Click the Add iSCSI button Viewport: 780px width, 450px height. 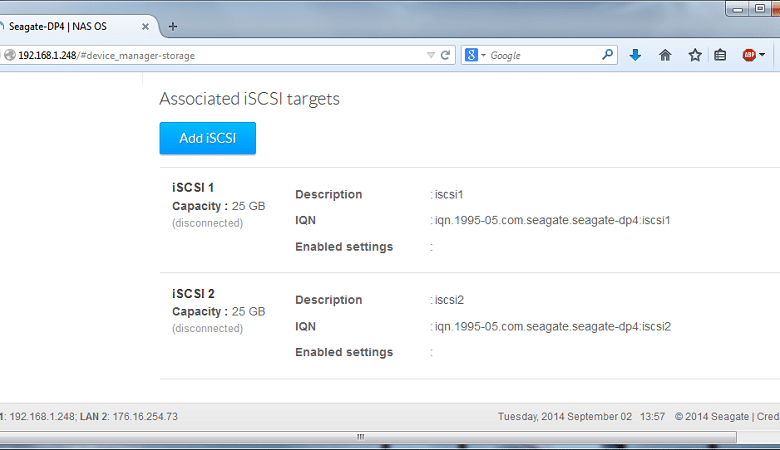click(207, 138)
